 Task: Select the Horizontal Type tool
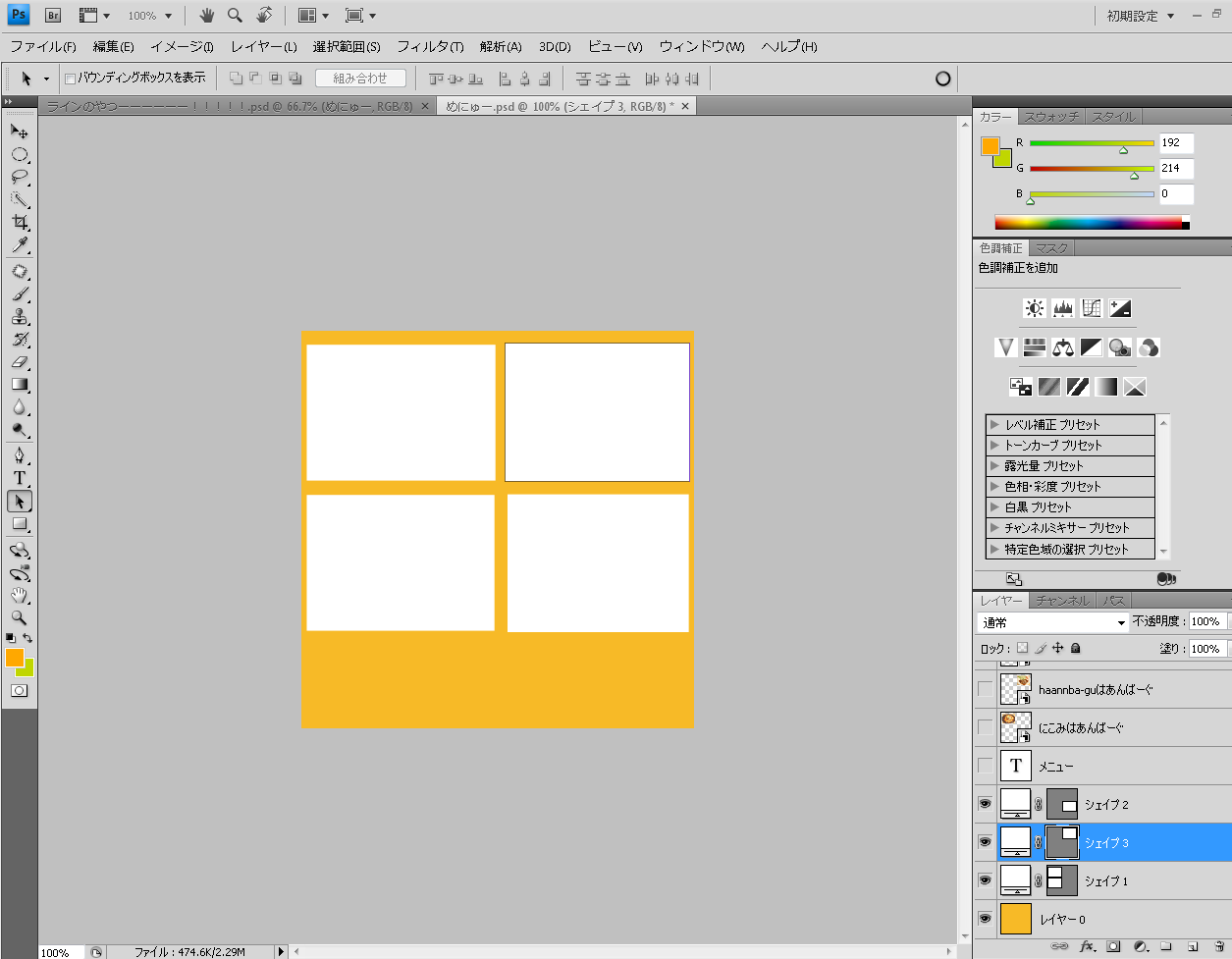tap(20, 479)
